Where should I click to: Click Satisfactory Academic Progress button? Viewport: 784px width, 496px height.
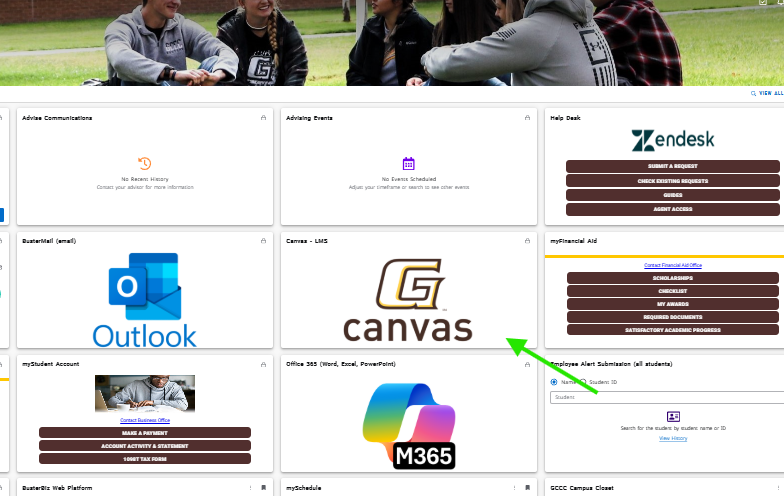(x=672, y=330)
